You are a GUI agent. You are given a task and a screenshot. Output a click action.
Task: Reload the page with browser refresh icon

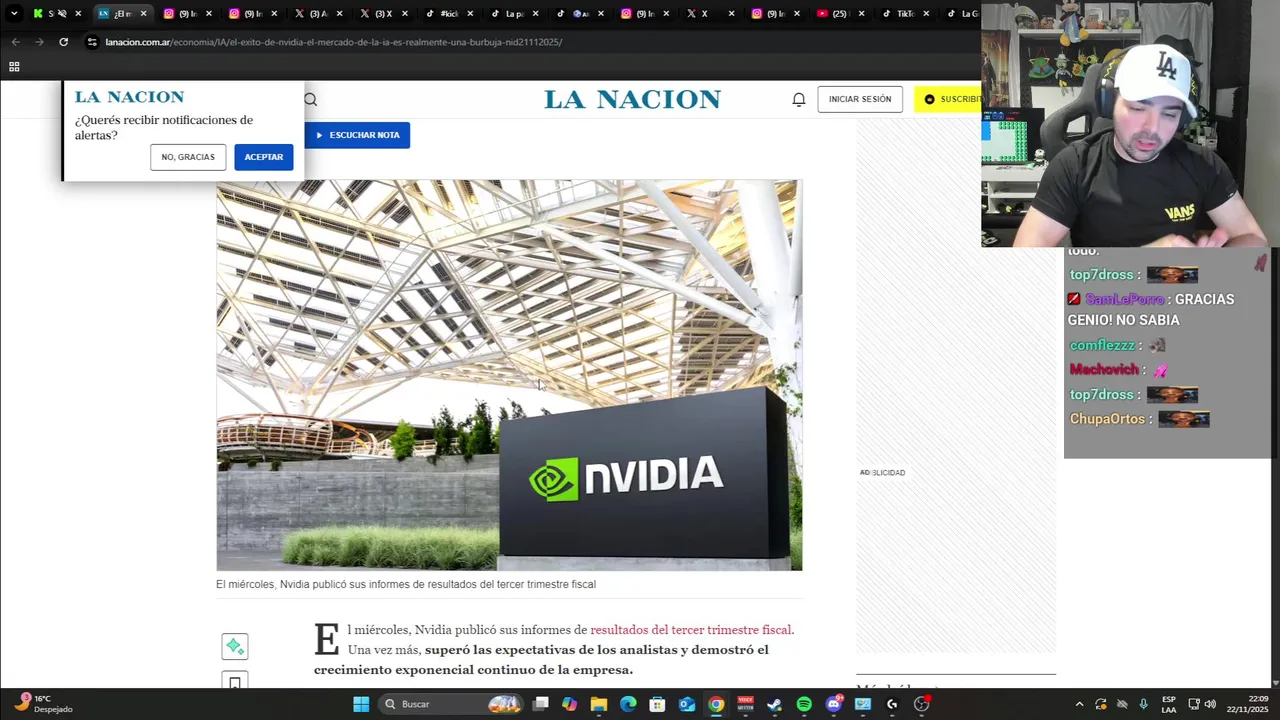(63, 42)
